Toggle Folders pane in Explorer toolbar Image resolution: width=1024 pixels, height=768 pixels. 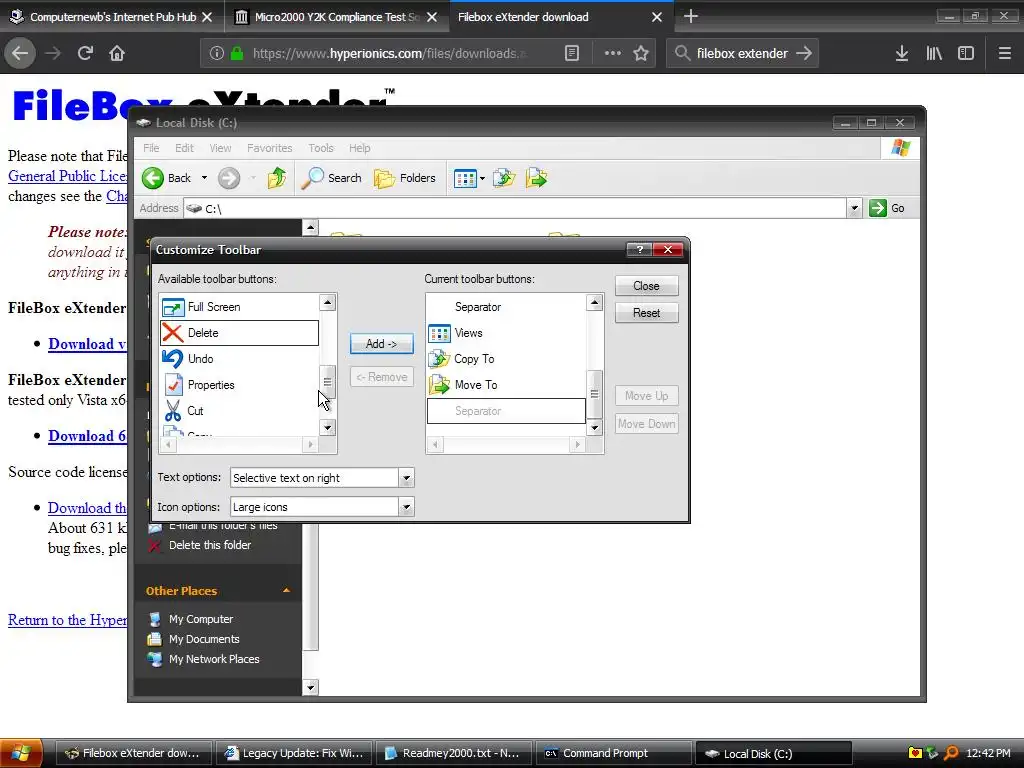pyautogui.click(x=405, y=178)
